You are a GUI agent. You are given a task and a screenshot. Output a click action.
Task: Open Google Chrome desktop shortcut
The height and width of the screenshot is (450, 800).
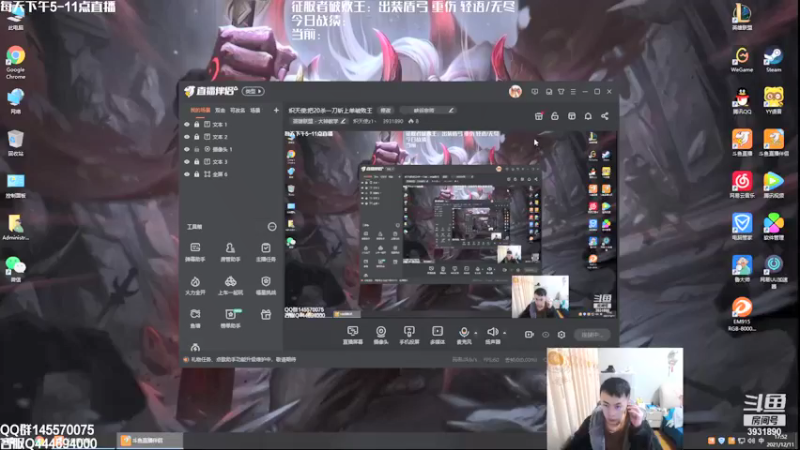click(16, 63)
